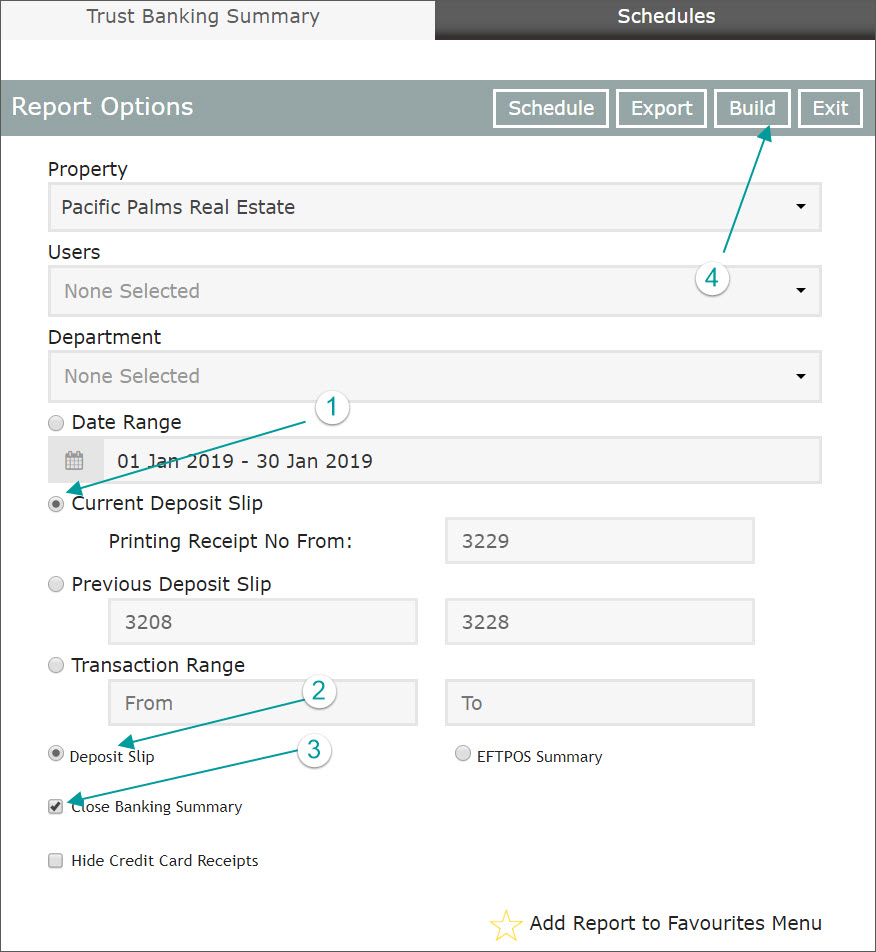Image resolution: width=876 pixels, height=952 pixels.
Task: Click the Build button
Action: [752, 109]
